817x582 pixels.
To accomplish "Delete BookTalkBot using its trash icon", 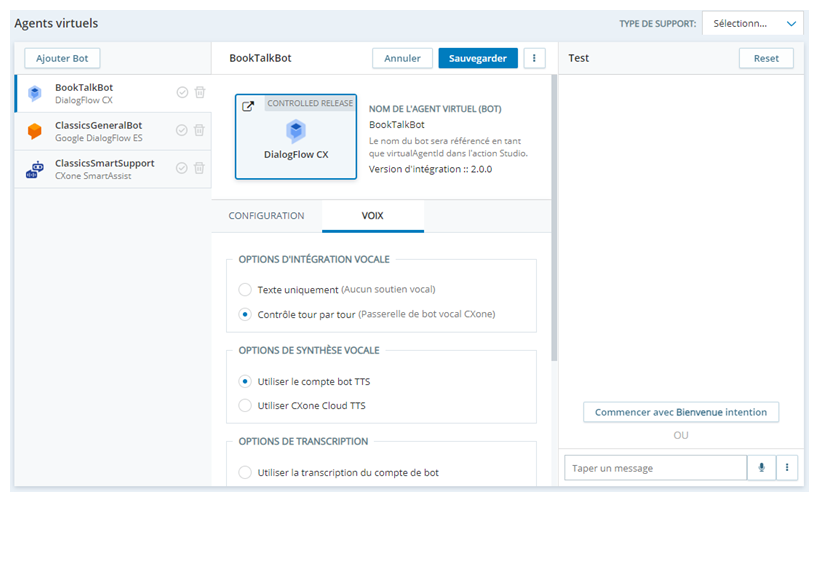I will 199,91.
